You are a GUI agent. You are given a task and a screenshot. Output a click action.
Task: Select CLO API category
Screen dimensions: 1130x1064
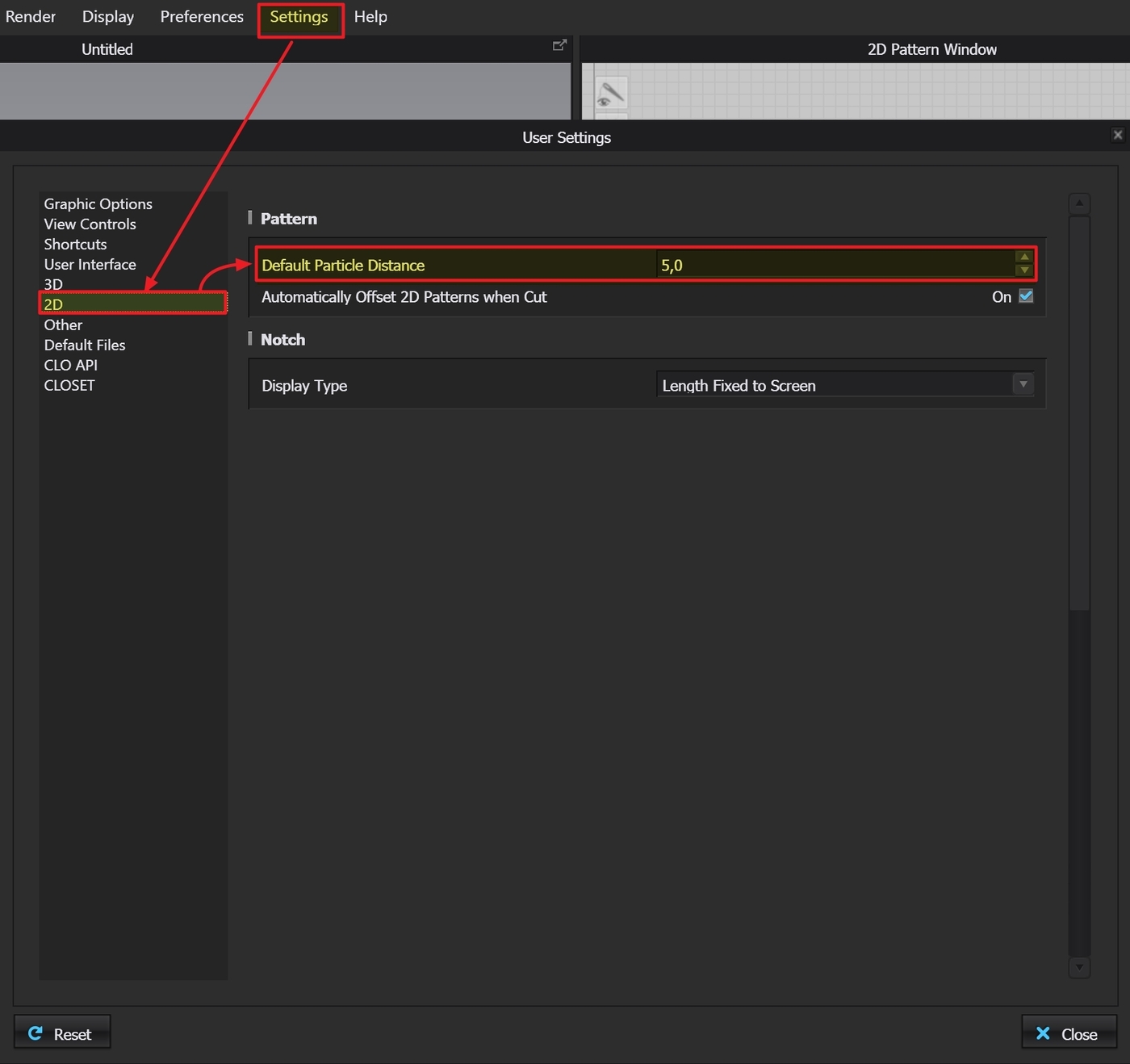pyautogui.click(x=71, y=365)
